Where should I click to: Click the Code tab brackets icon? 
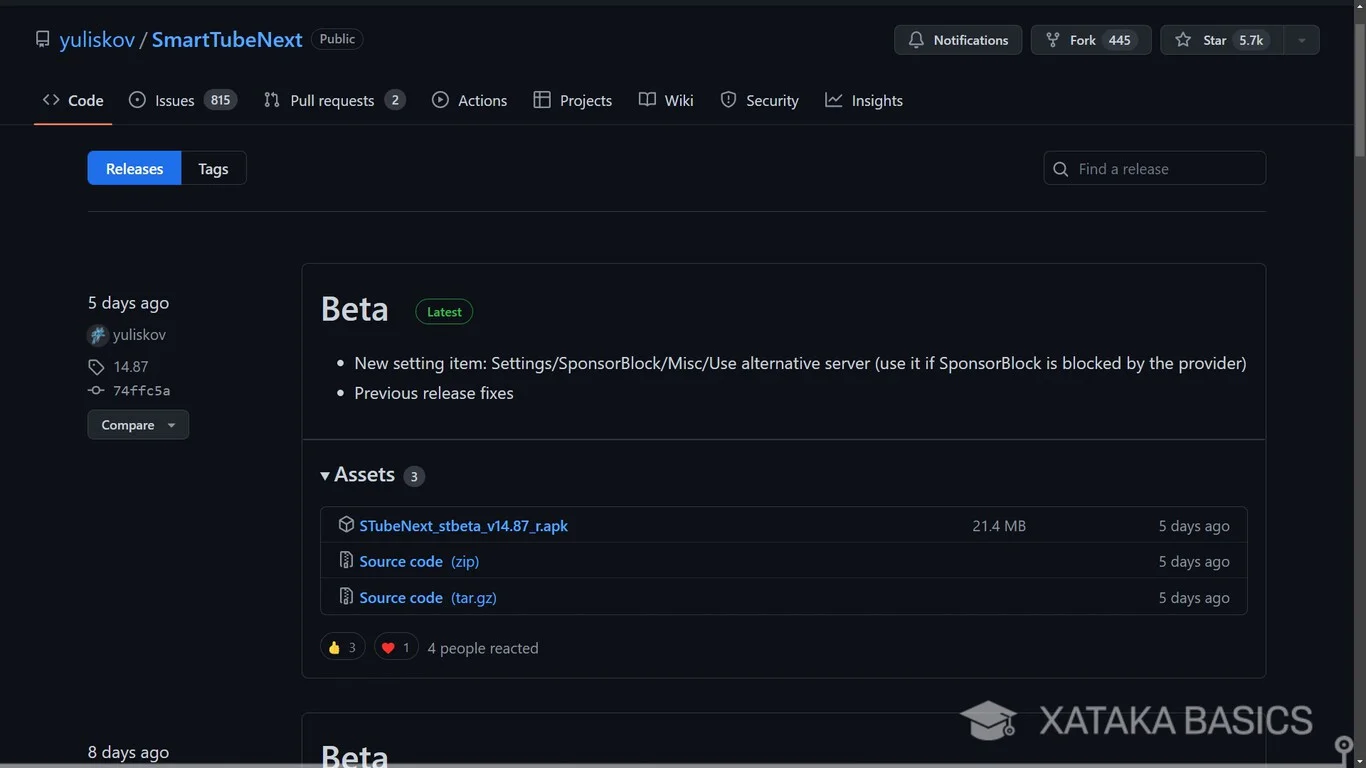51,100
